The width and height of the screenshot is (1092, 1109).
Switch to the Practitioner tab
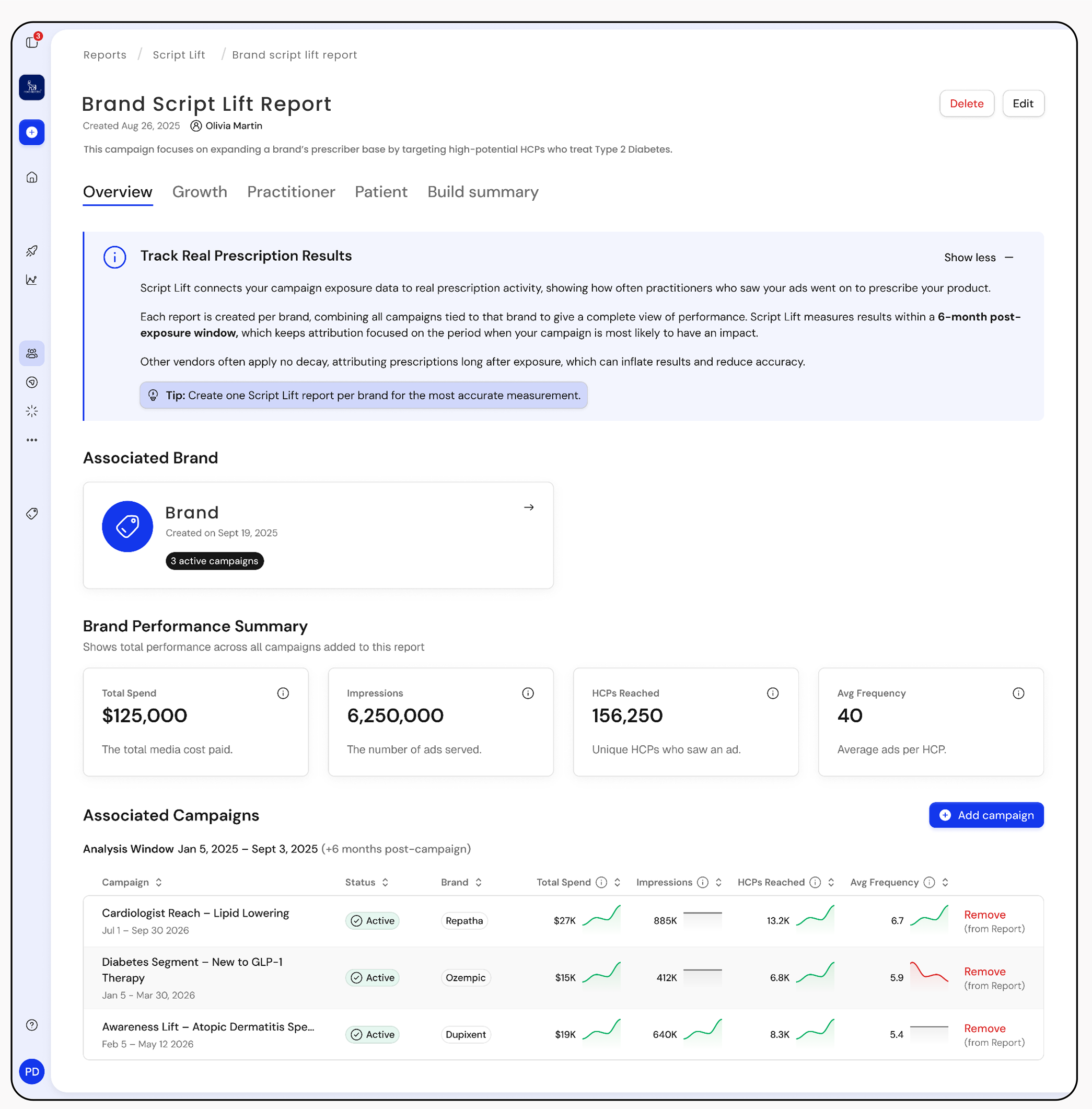click(x=291, y=192)
